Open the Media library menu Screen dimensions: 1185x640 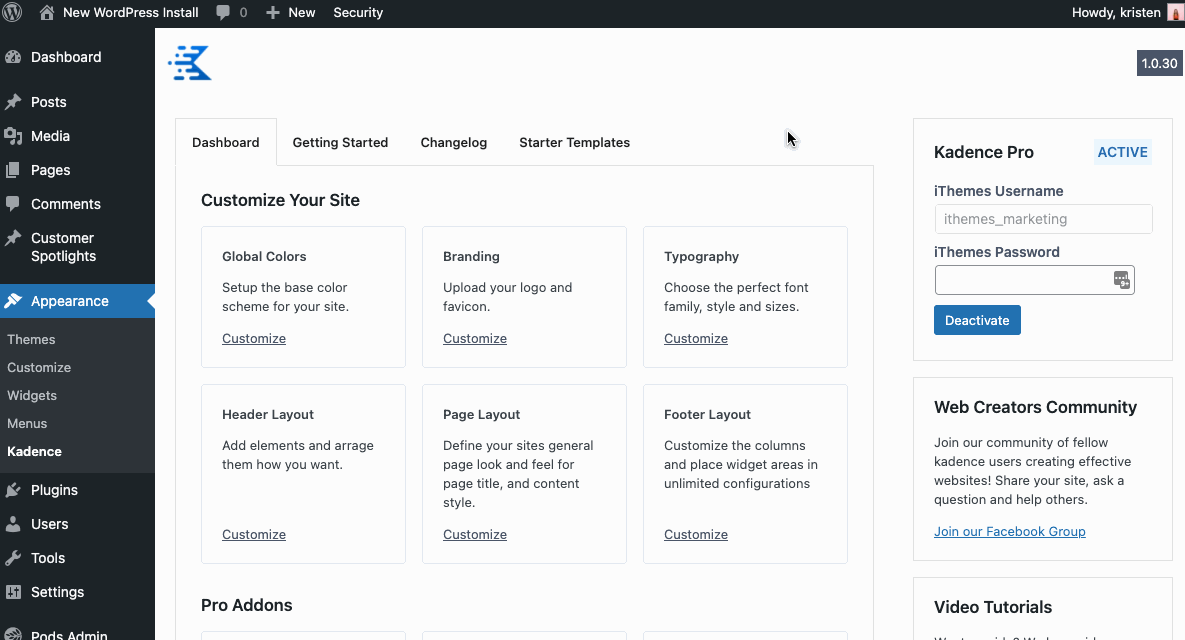pyautogui.click(x=50, y=136)
